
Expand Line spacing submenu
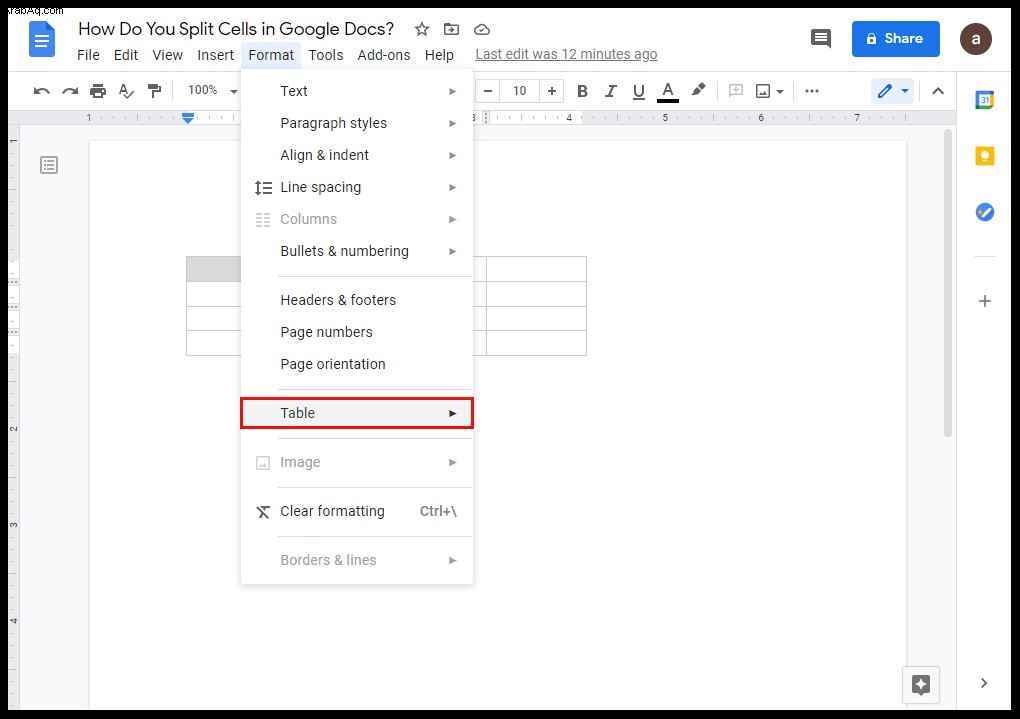pyautogui.click(x=356, y=187)
